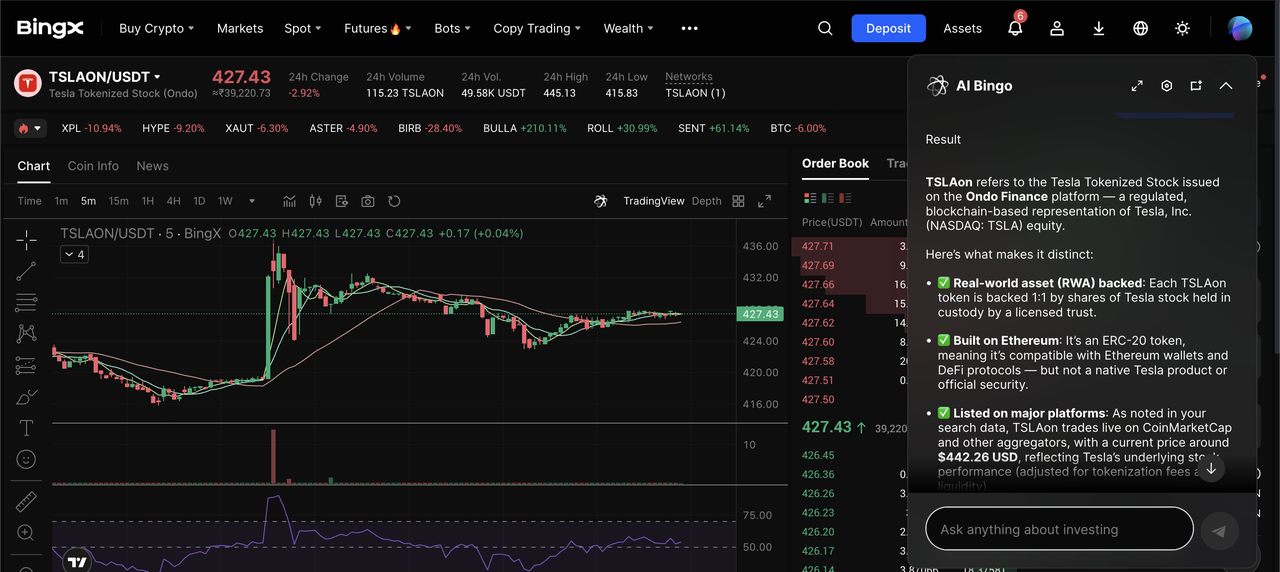Toggle light/dark theme sun icon
1280x572 pixels.
click(x=1182, y=29)
